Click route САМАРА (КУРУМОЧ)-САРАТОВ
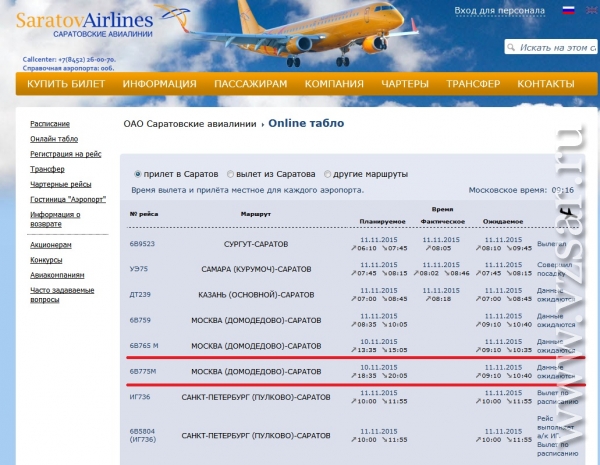 click(x=256, y=269)
